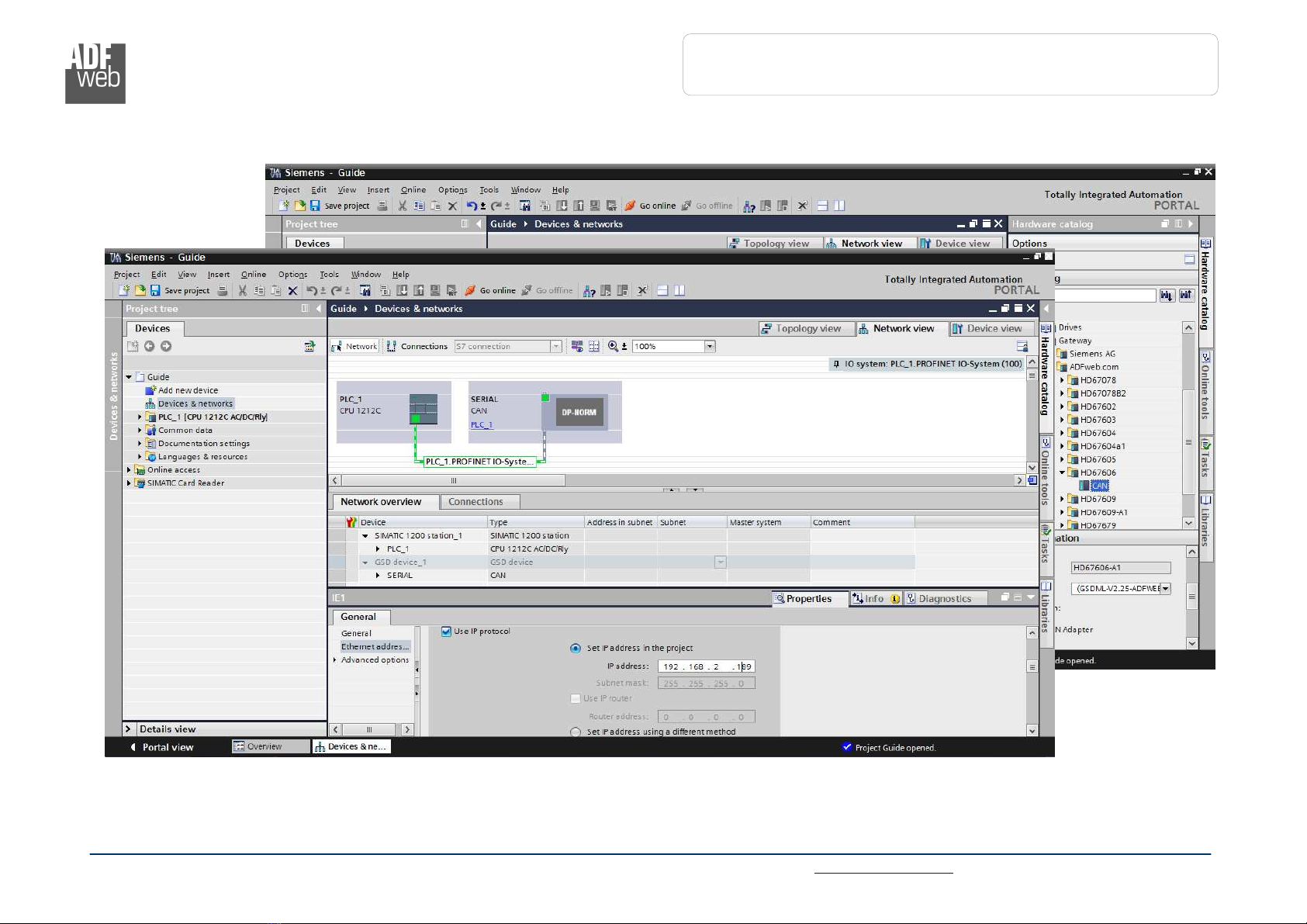Open the Connections tab beside Network overview

(480, 502)
